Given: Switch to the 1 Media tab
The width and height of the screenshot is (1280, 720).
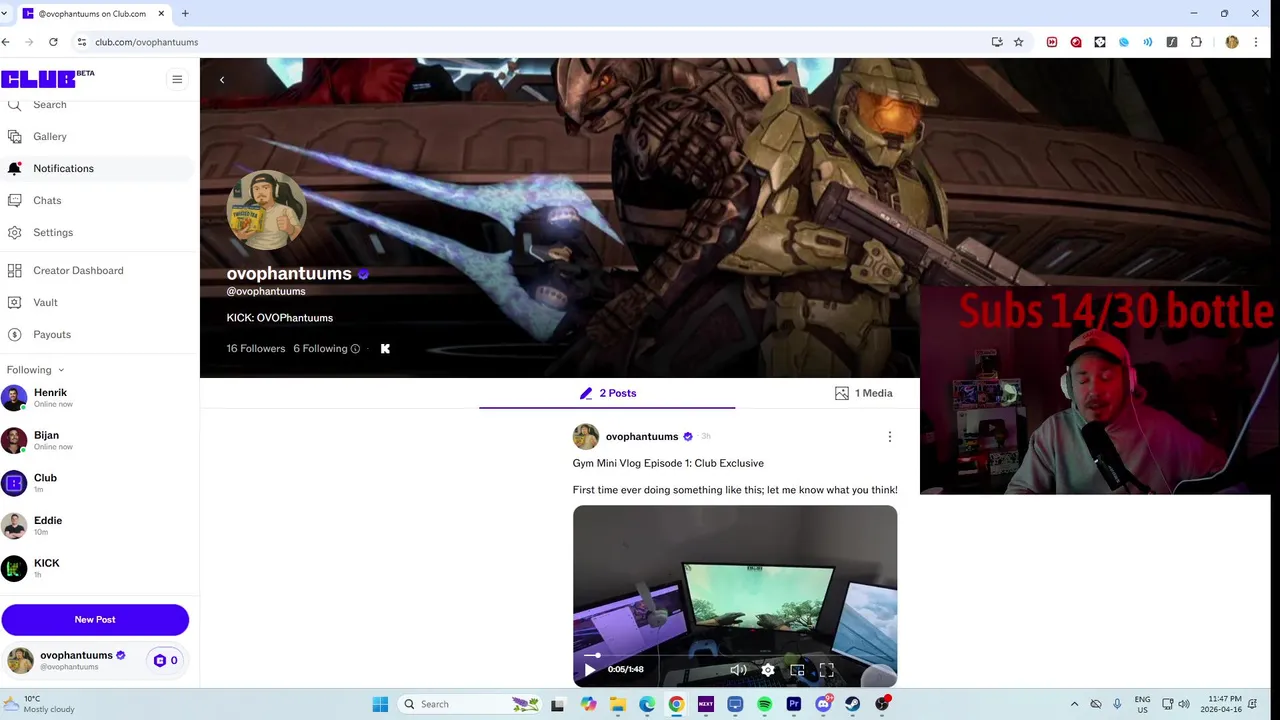Looking at the screenshot, I should point(864,393).
